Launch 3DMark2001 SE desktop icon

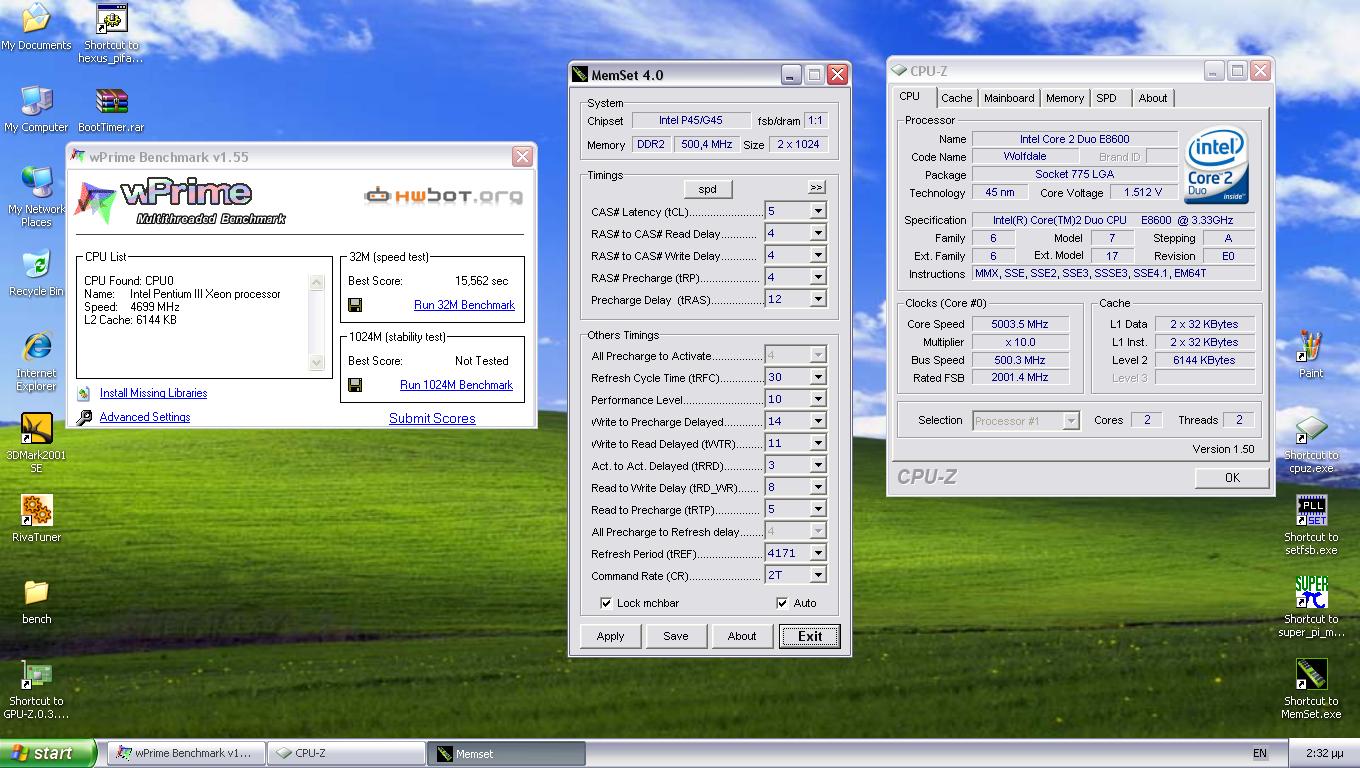click(36, 429)
